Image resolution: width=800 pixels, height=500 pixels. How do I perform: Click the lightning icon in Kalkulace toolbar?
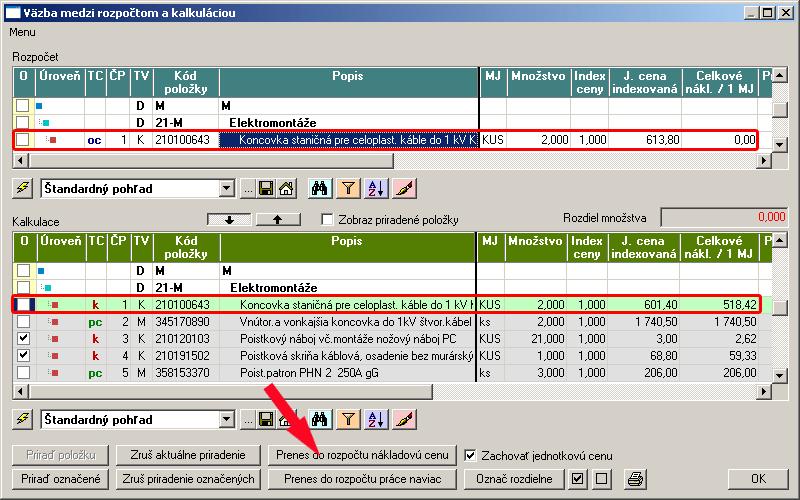(x=23, y=419)
